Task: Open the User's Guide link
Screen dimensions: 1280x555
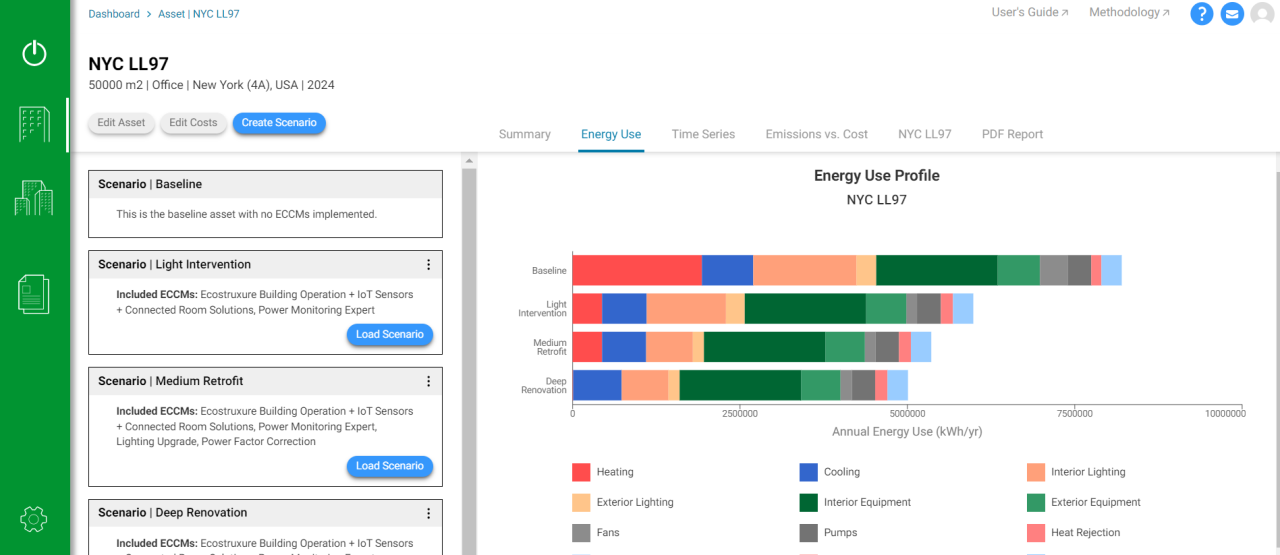Action: (1030, 13)
